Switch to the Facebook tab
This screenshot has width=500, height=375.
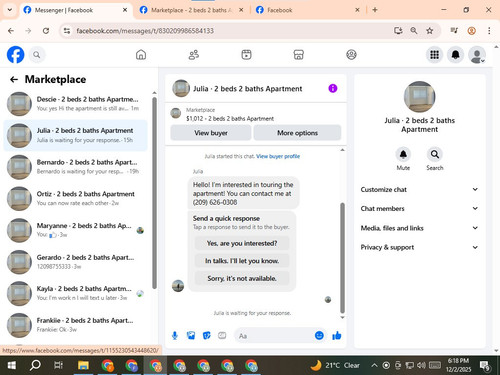307,10
